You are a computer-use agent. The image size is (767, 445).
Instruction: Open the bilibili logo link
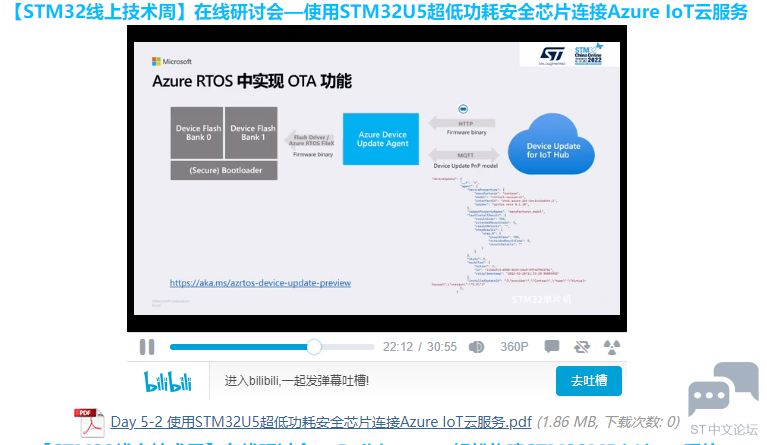point(167,381)
